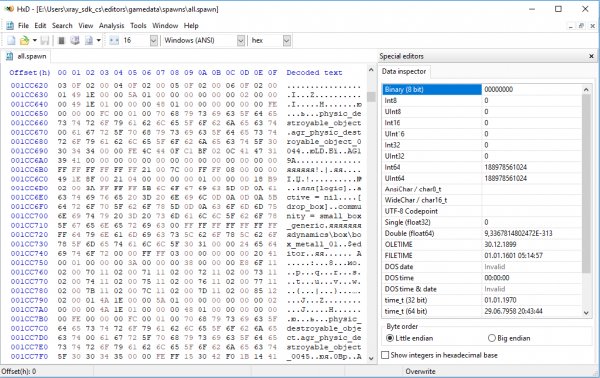
Task: Click the Open file folder icon
Action: tap(24, 41)
